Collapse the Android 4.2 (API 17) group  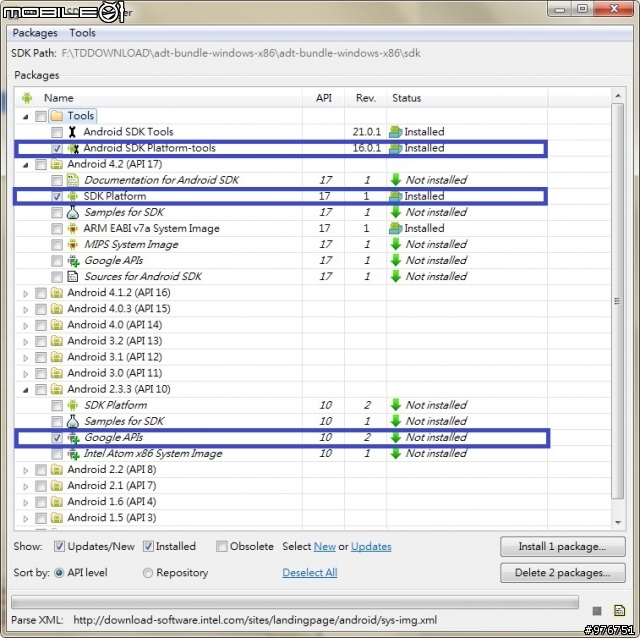(26, 165)
